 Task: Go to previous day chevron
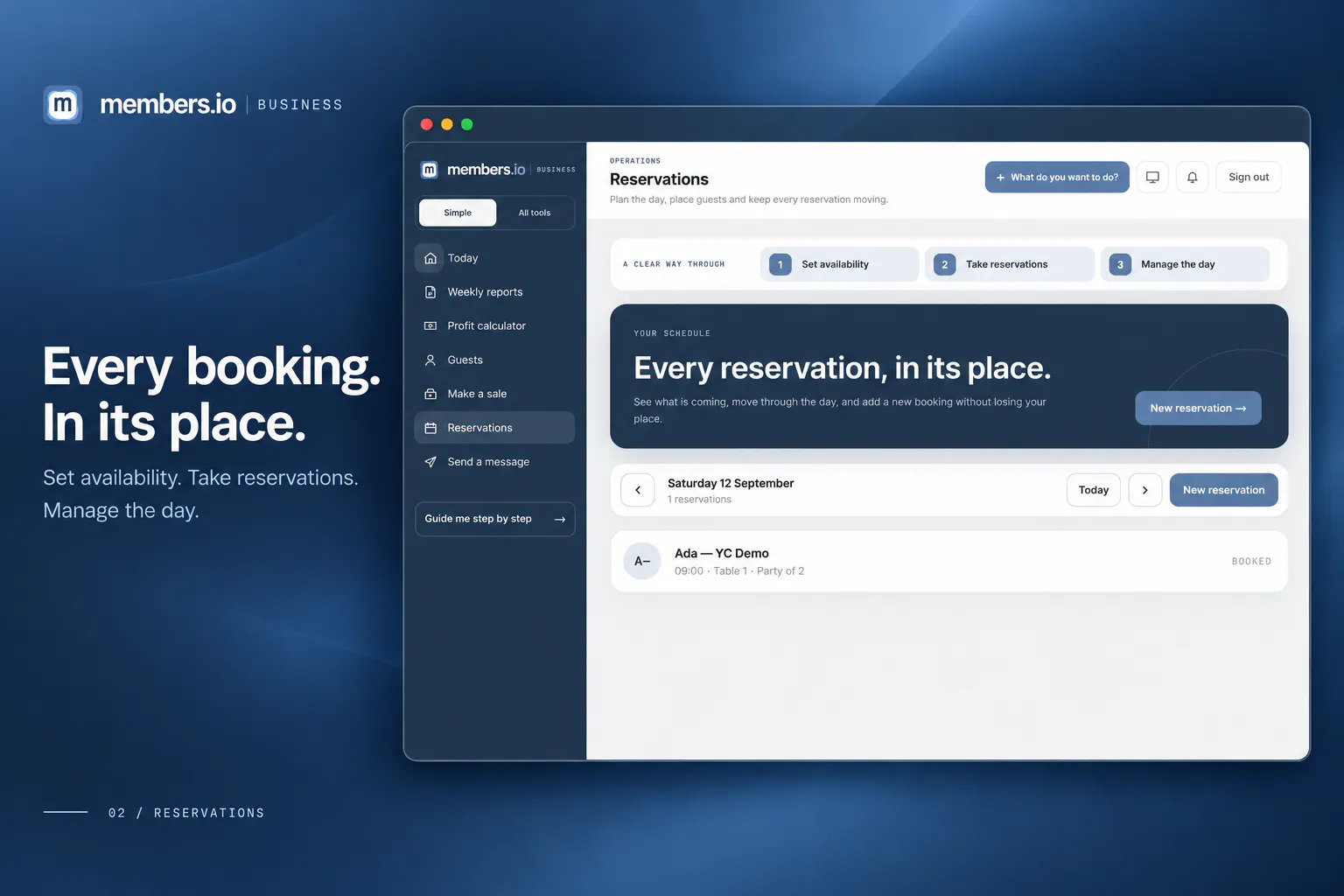tap(638, 490)
